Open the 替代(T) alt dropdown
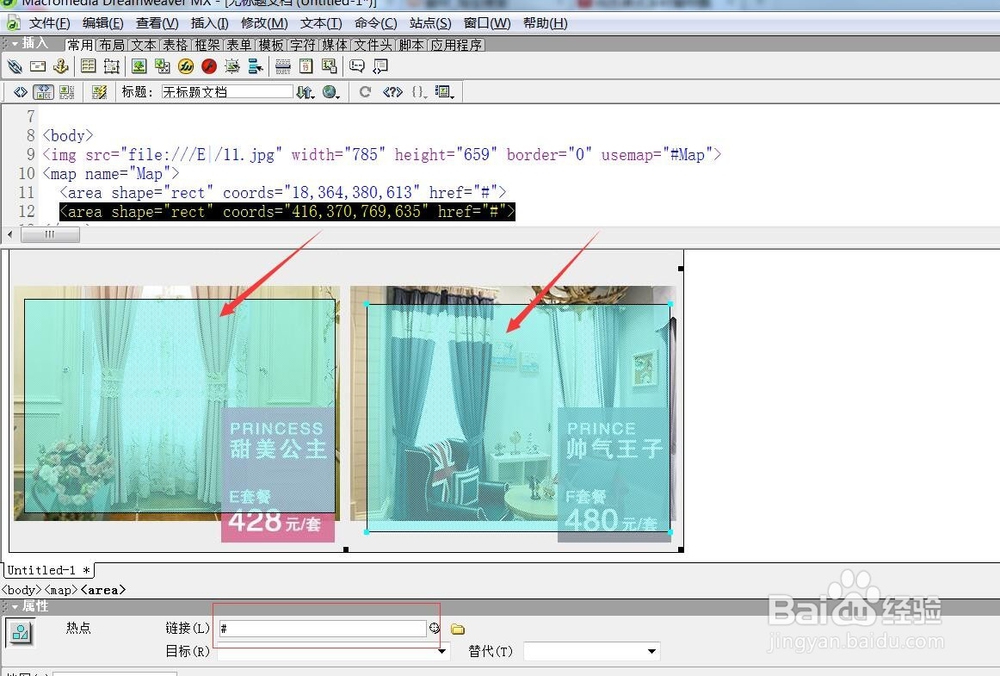 pos(651,652)
